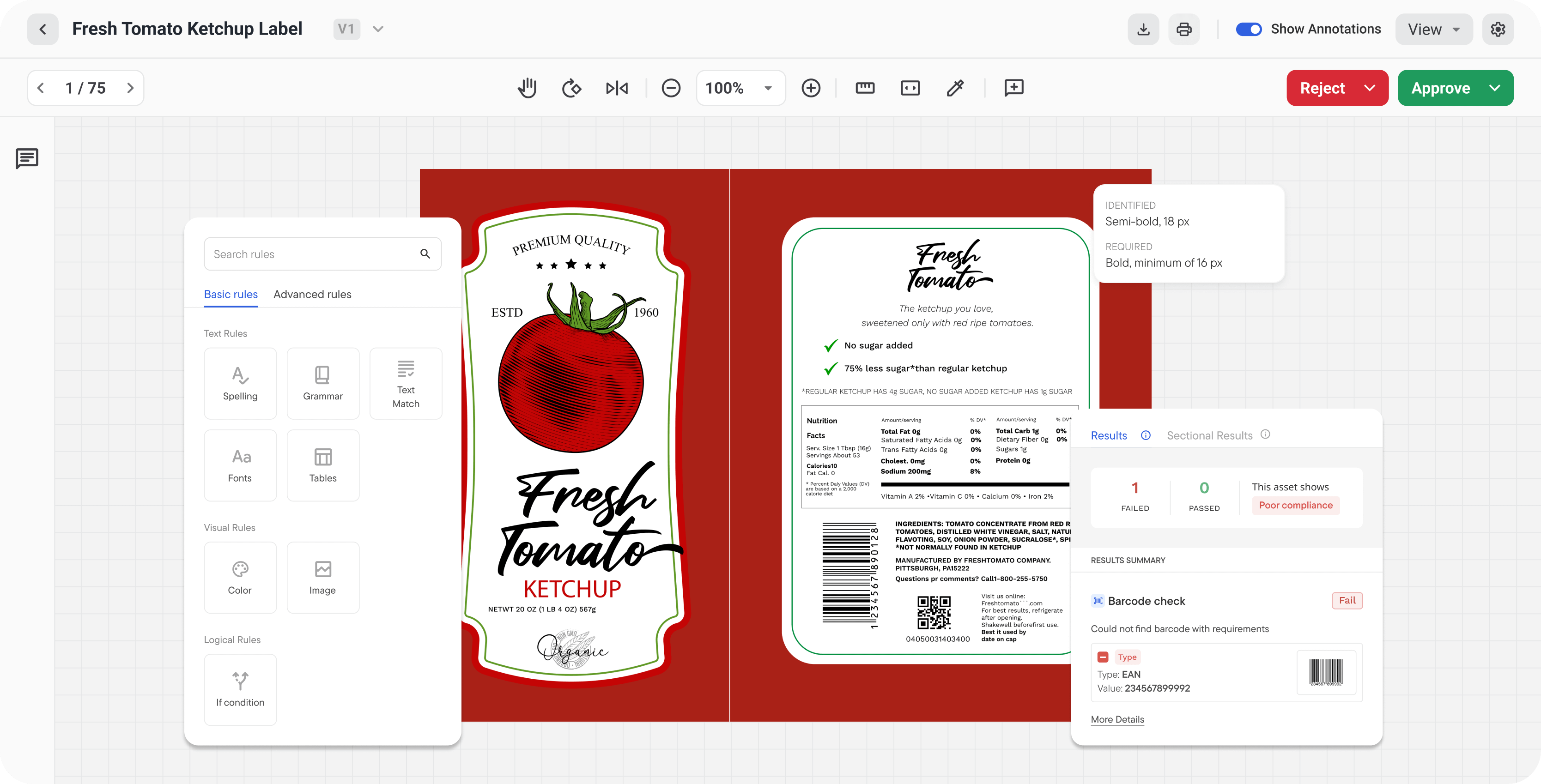Viewport: 1541px width, 784px height.
Task: Click the page indicator 1 / 75
Action: 85,88
